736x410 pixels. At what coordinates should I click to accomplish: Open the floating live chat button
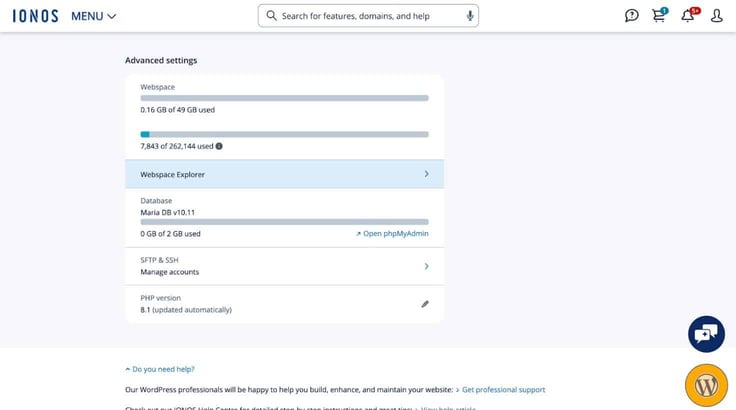[x=706, y=334]
